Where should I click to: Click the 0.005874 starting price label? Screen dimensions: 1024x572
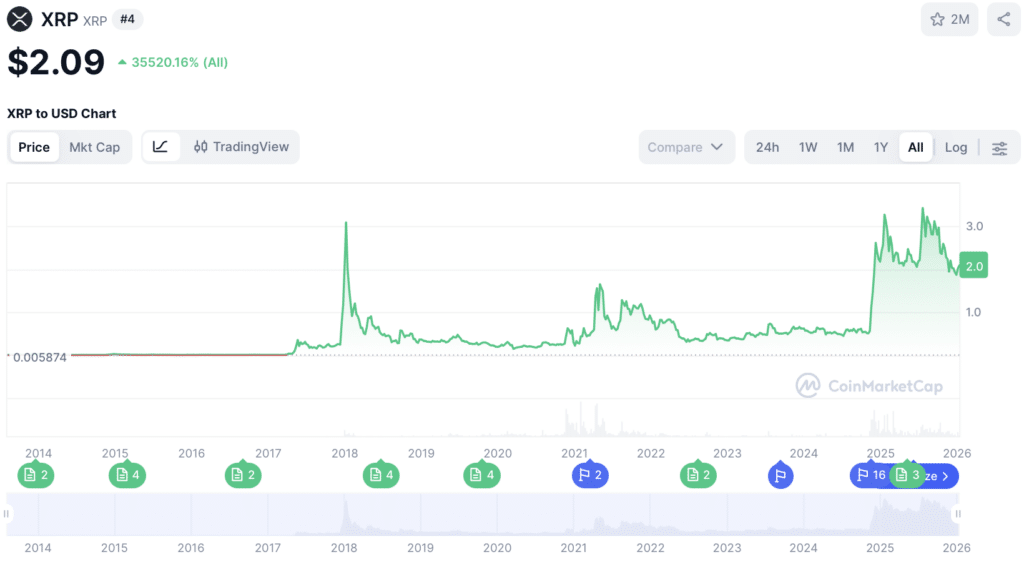tap(39, 357)
